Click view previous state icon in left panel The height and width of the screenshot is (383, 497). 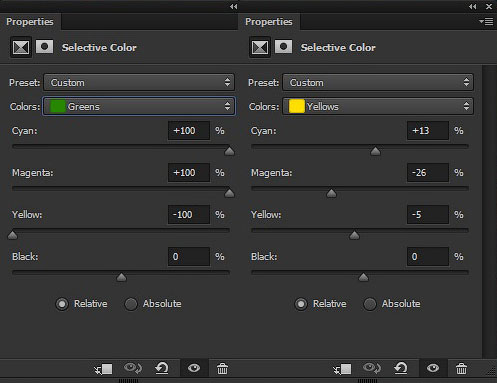point(133,368)
